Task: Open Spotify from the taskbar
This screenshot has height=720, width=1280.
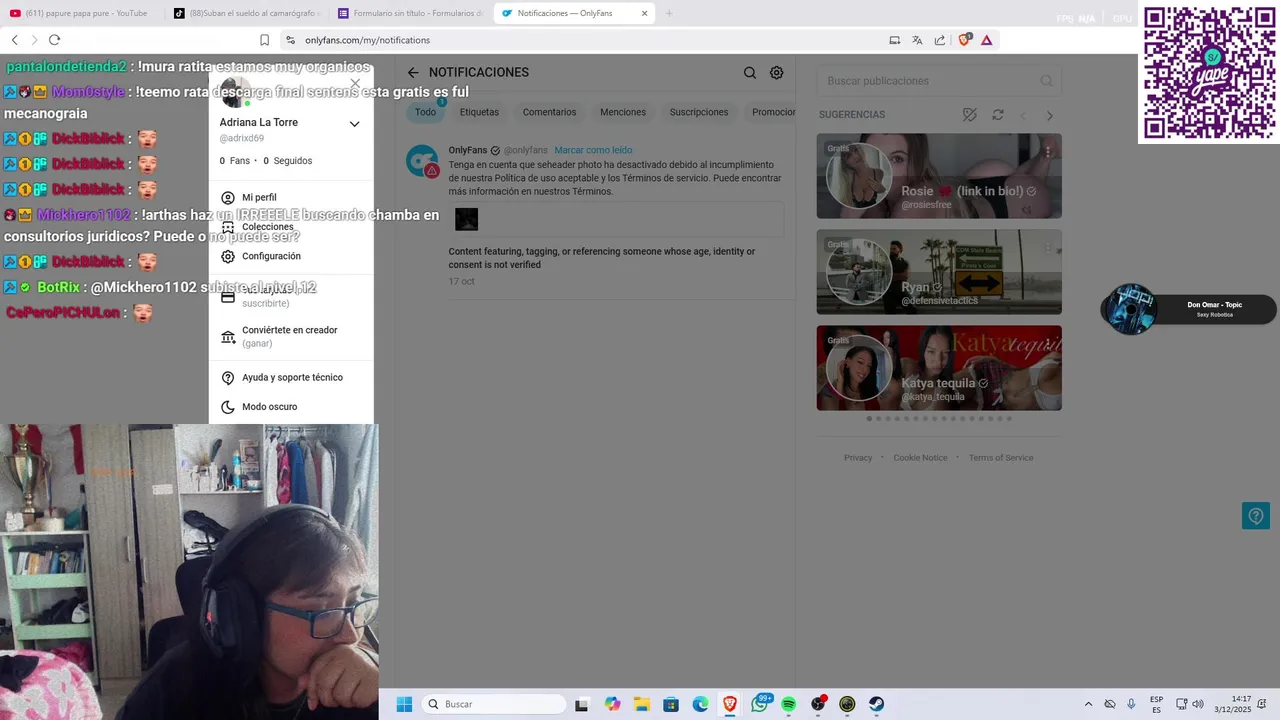Action: click(x=789, y=704)
